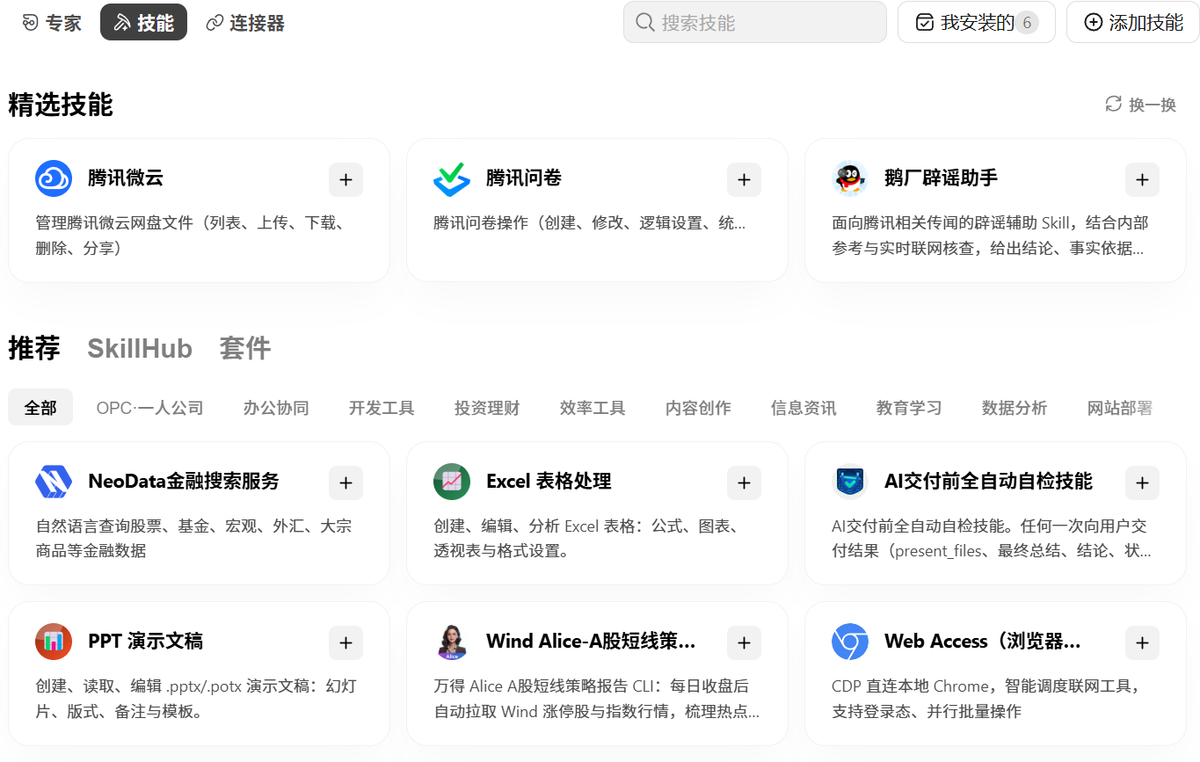
Task: Click description 自然语言查询股票、基金
Action: point(194,538)
